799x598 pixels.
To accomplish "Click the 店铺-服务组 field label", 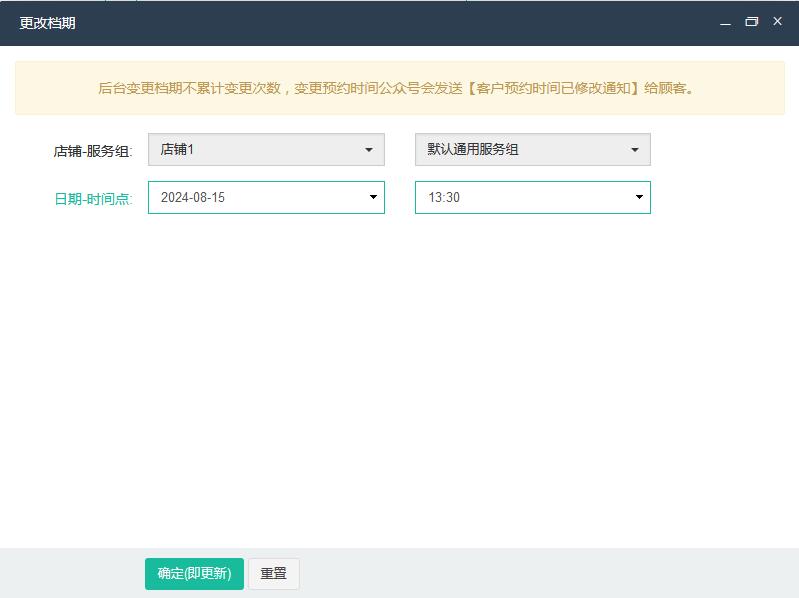I will point(92,152).
